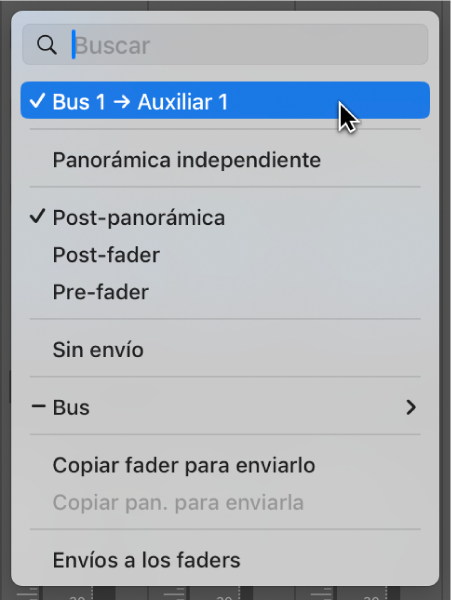Expand the chevron beside Bus
The image size is (452, 601).
[411, 407]
